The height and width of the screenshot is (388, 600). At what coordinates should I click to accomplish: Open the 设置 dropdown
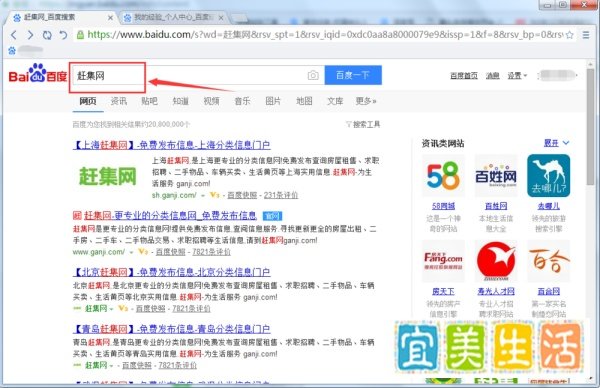coord(517,76)
